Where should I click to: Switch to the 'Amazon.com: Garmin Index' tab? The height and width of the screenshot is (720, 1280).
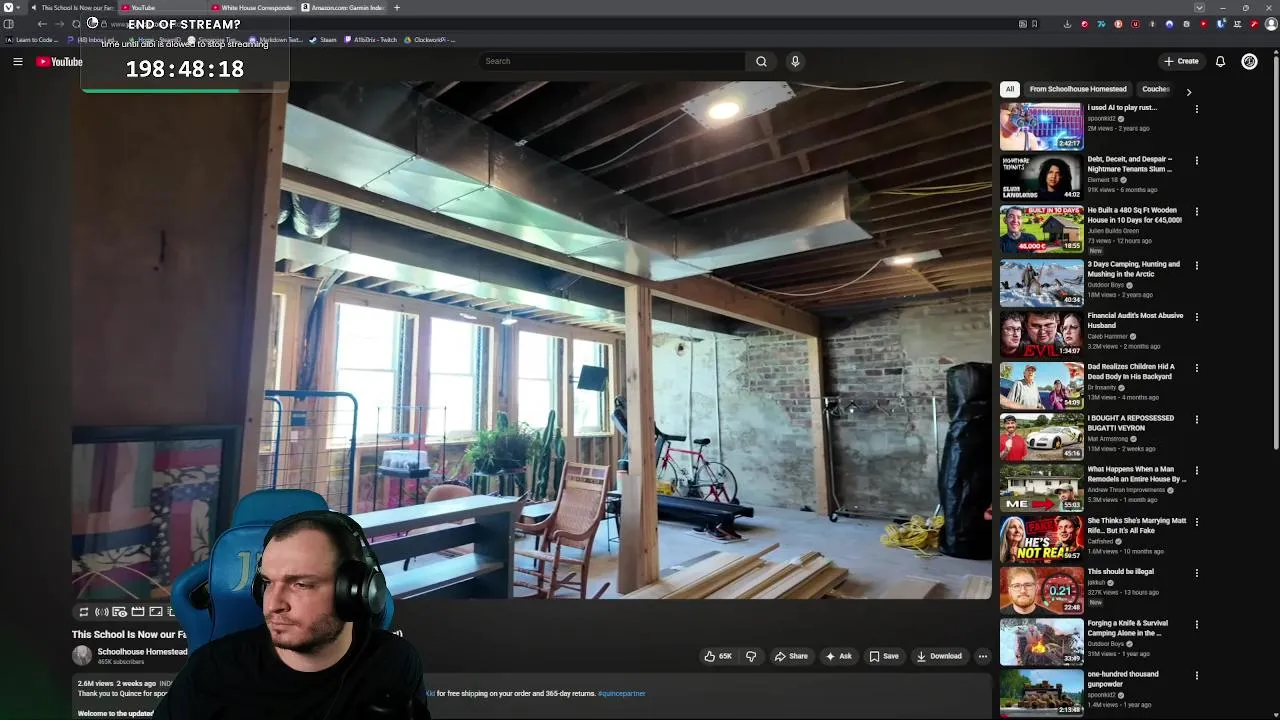click(343, 7)
